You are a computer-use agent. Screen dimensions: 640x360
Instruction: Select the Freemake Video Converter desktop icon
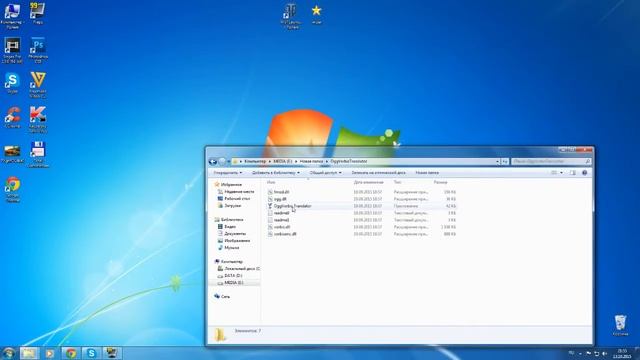38,84
